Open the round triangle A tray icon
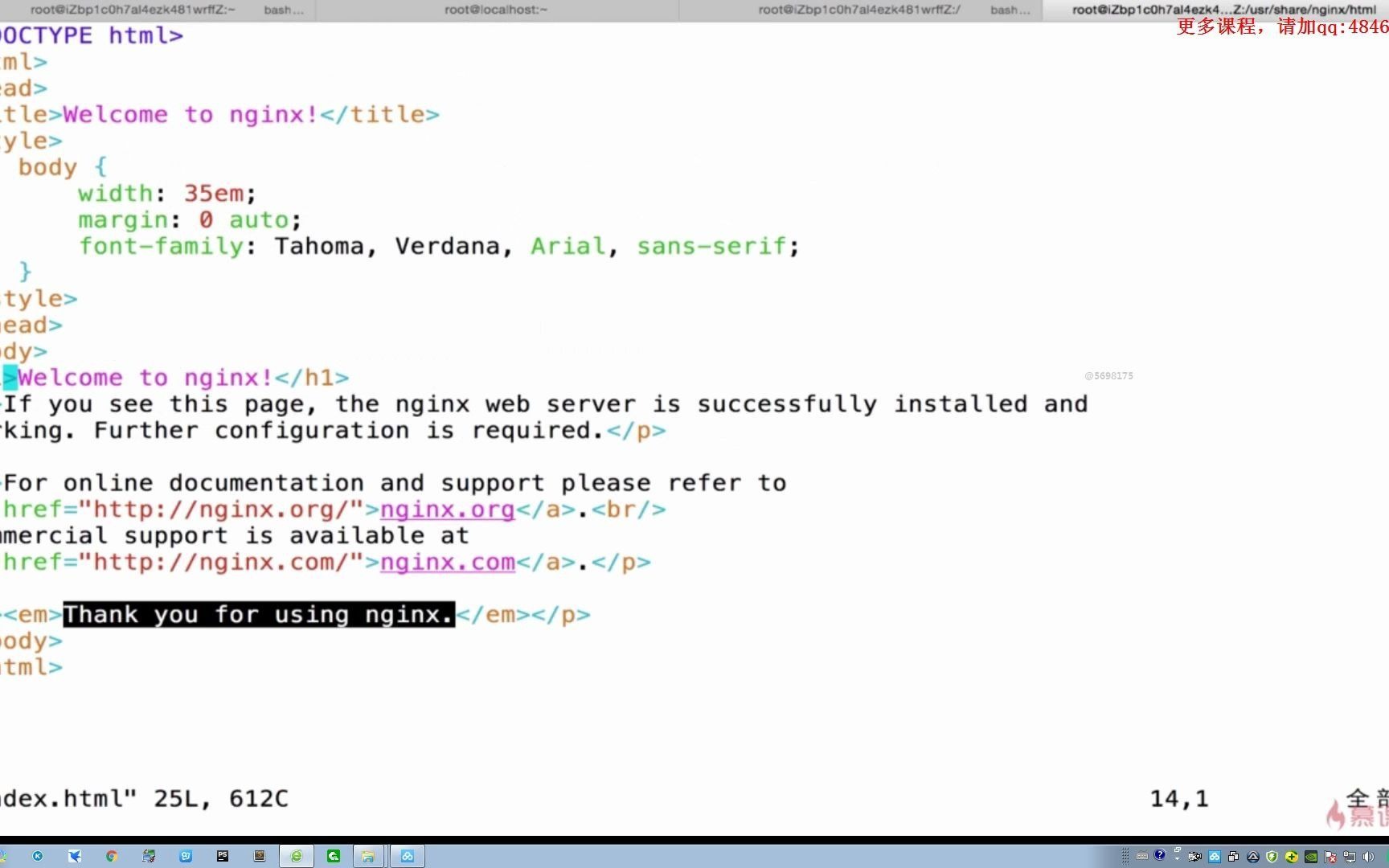The image size is (1389, 868). pyautogui.click(x=1253, y=857)
